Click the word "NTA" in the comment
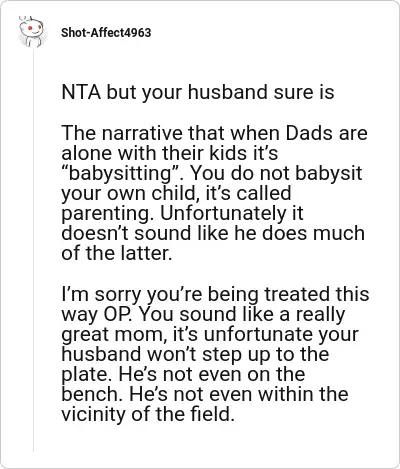The width and height of the screenshot is (400, 469). (81, 92)
